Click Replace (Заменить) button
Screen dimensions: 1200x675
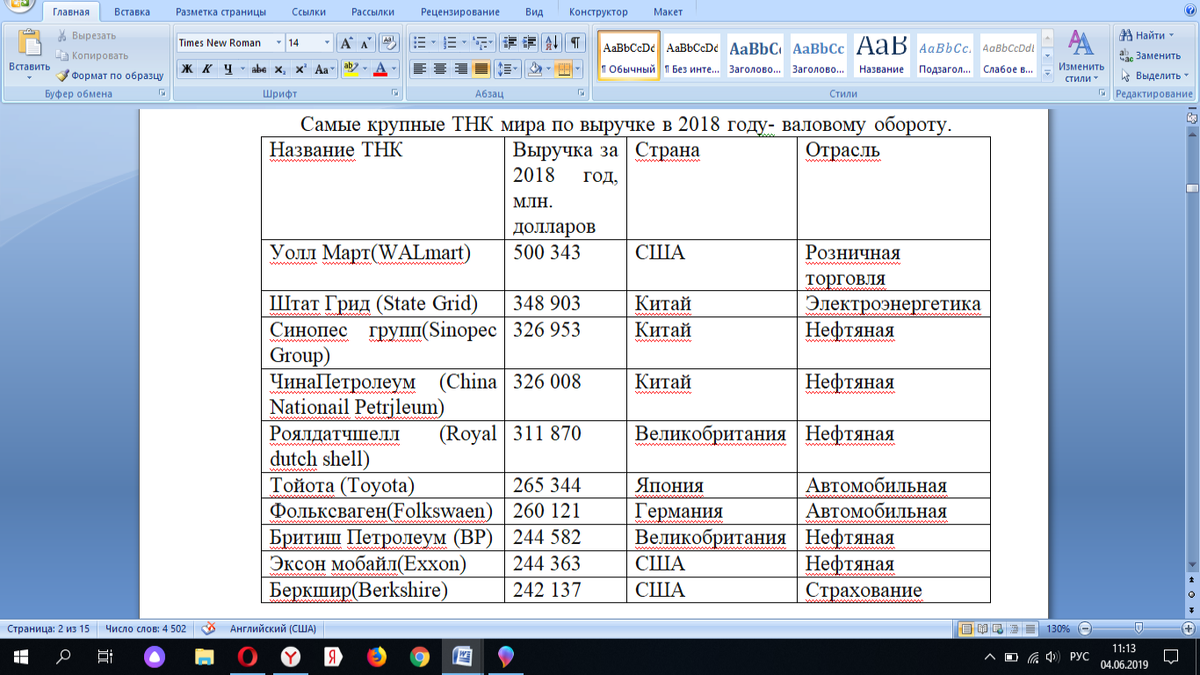coord(1150,56)
